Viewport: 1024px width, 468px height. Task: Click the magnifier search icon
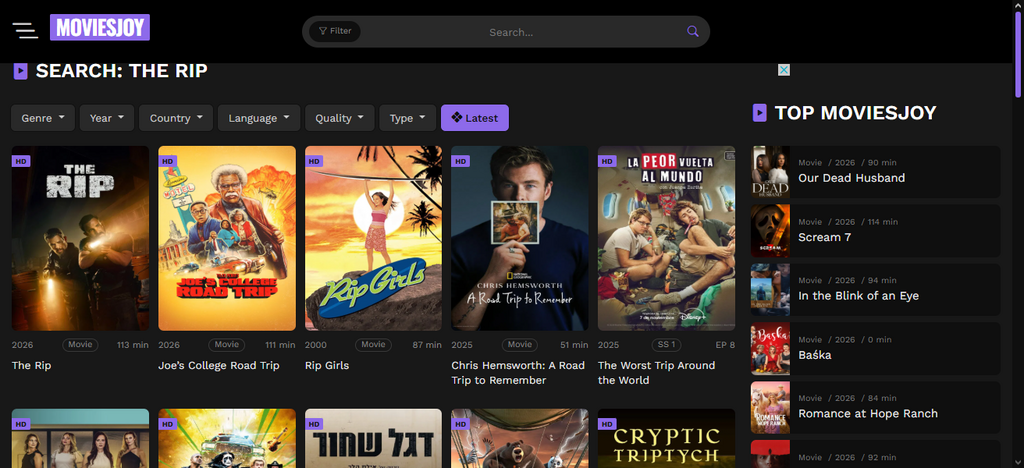[692, 31]
